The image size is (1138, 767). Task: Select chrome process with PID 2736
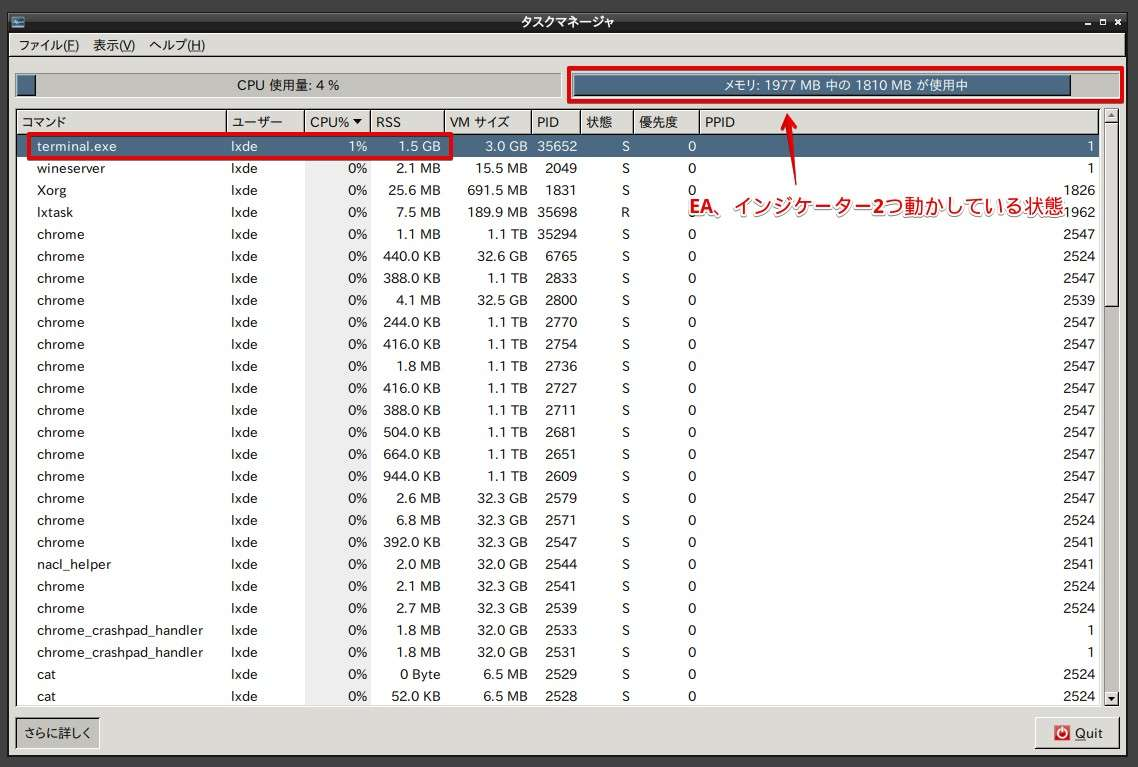(x=557, y=366)
